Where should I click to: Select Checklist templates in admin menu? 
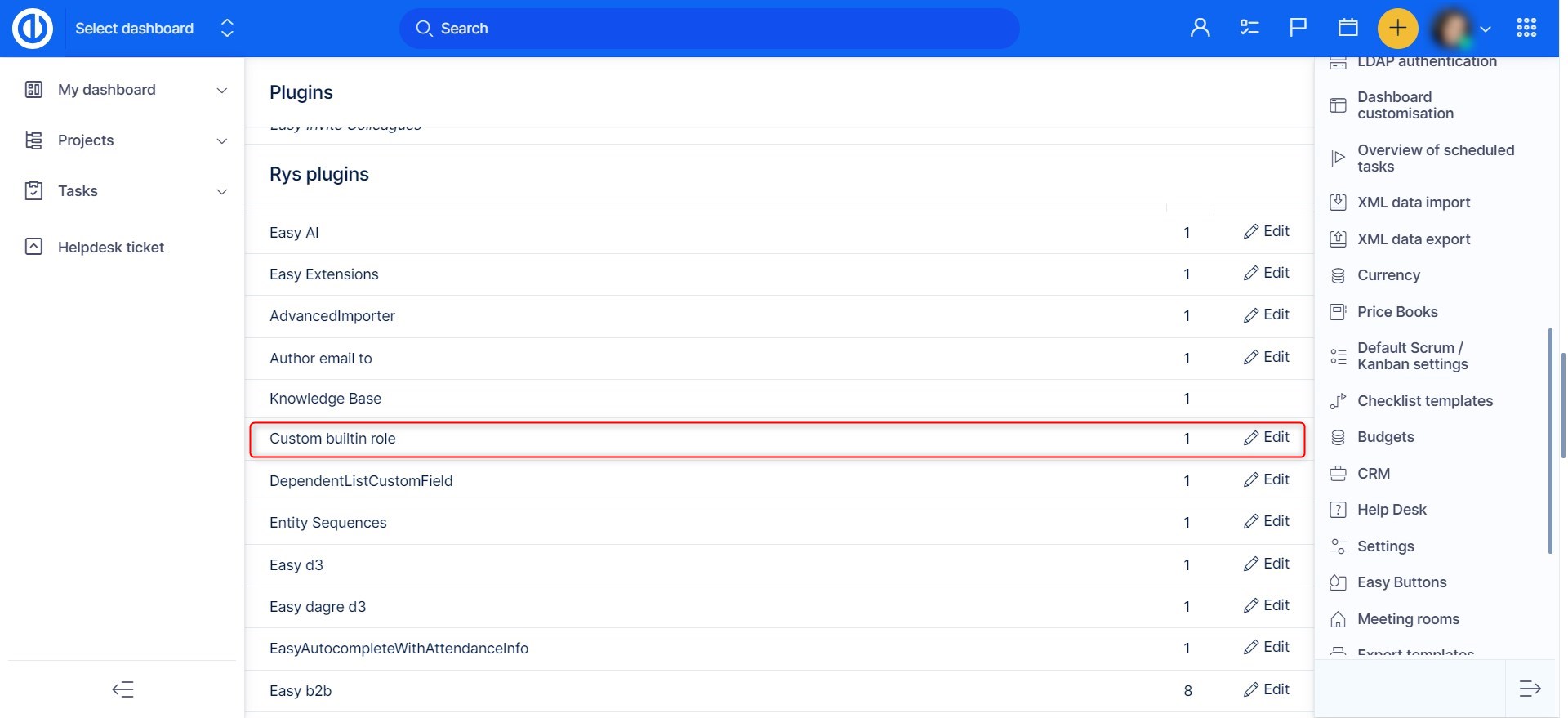click(x=1424, y=401)
